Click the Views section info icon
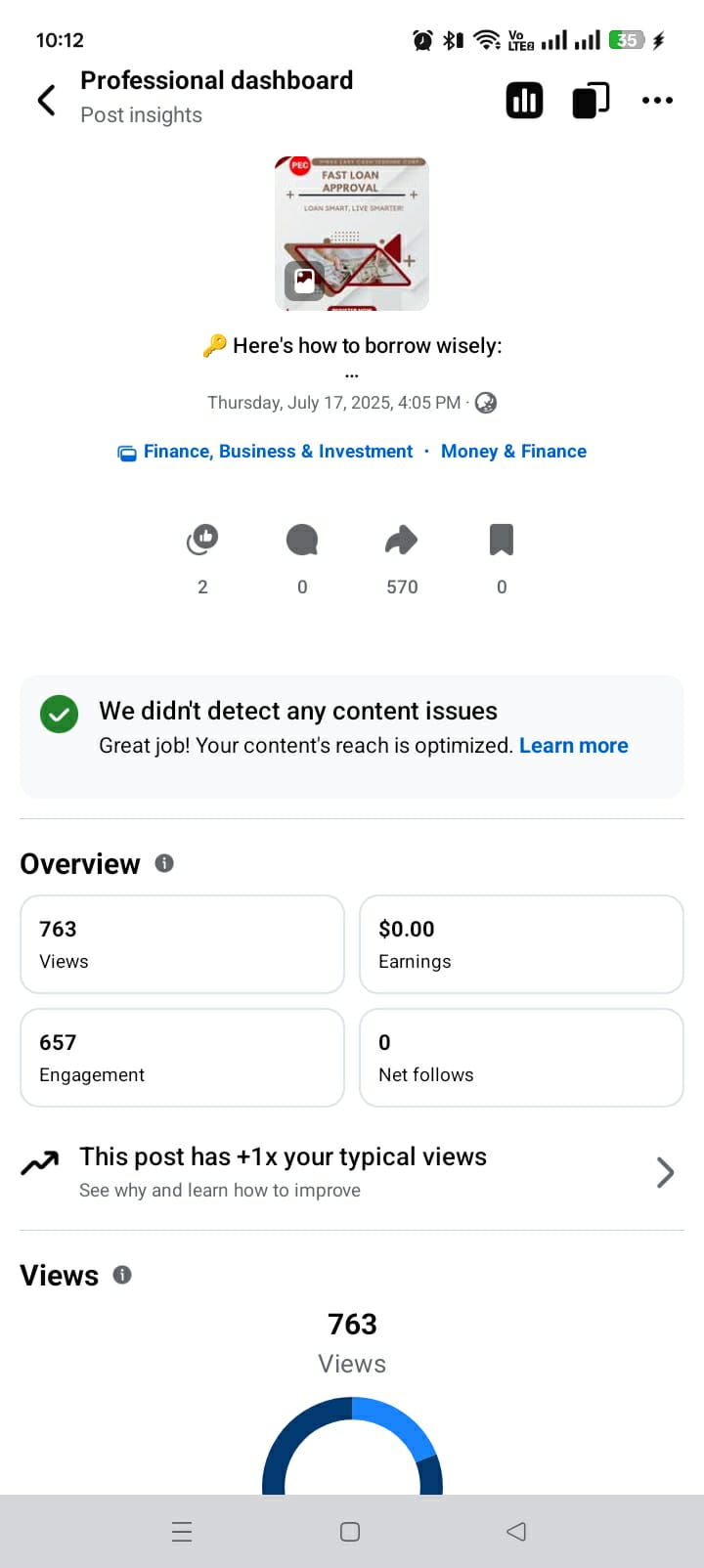The image size is (704, 1568). click(x=122, y=1275)
